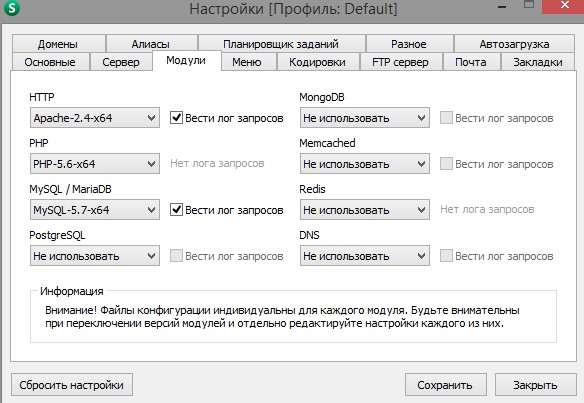Uncheck HTTP 'Вести лог запросов' checkbox

176,118
